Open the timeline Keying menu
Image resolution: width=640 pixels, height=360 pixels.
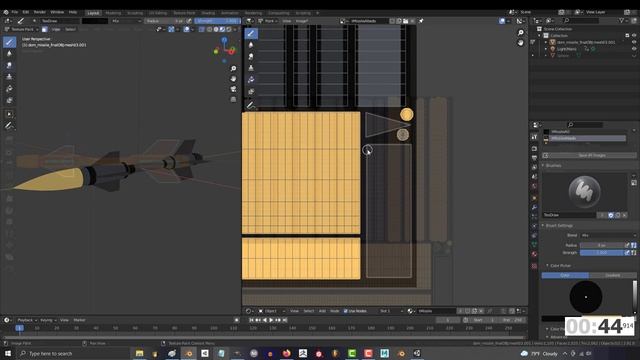point(47,320)
